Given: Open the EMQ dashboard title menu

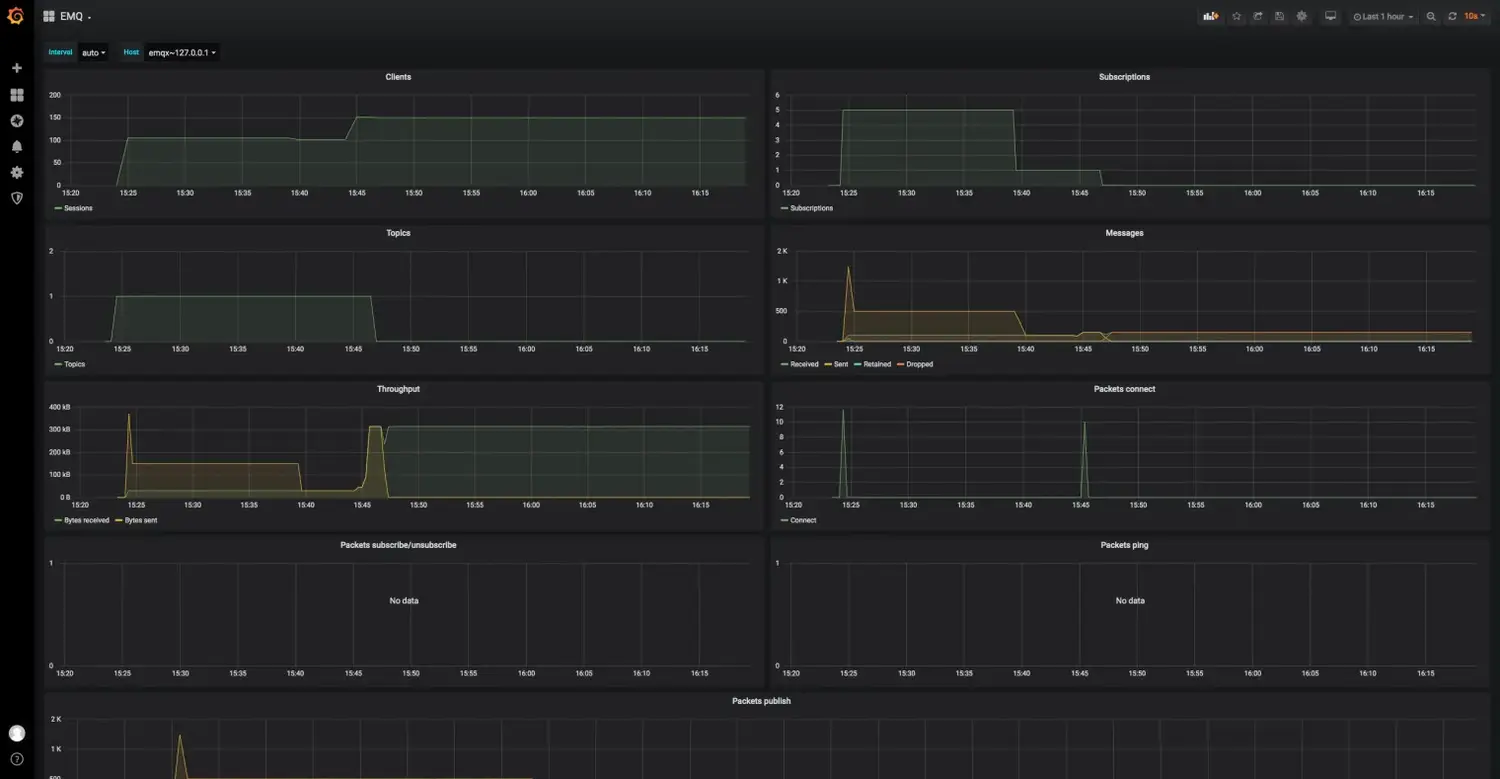Looking at the screenshot, I should click(x=71, y=16).
